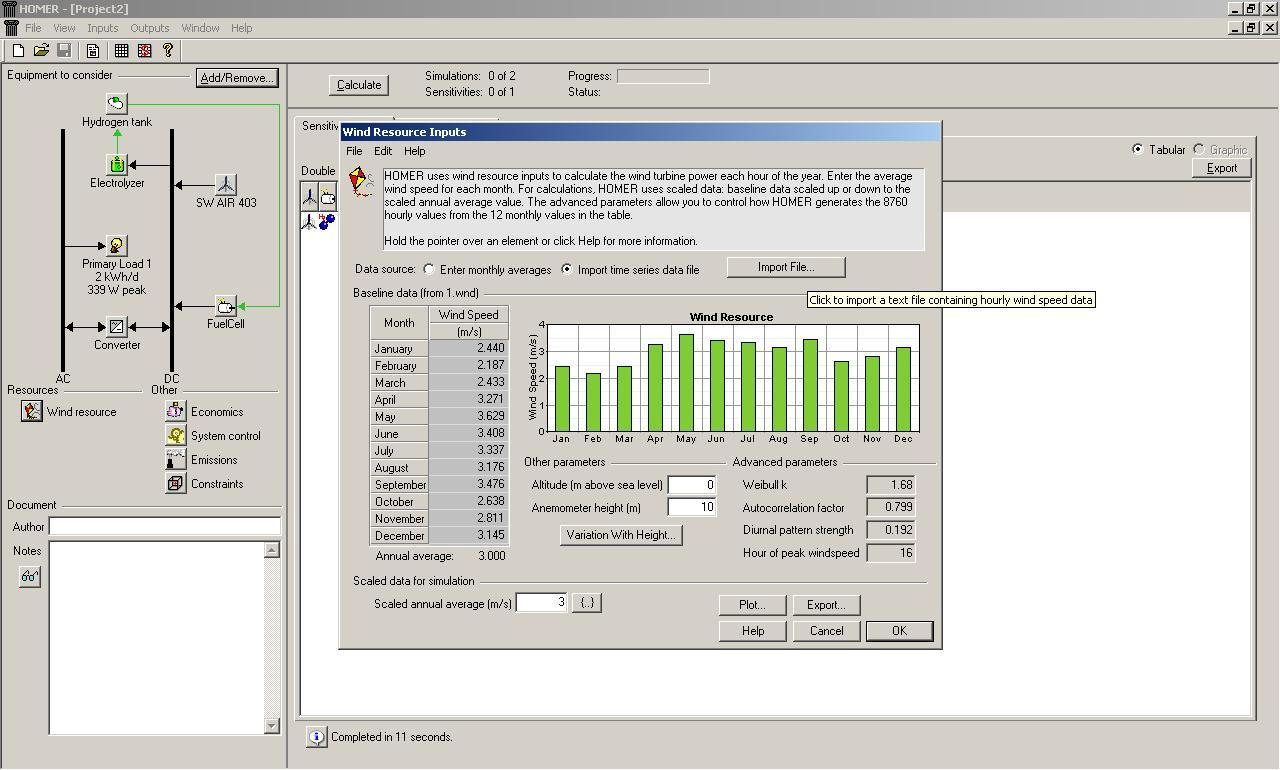Cancel the Wind Resource Inputs dialog
1280x770 pixels.
[x=826, y=631]
